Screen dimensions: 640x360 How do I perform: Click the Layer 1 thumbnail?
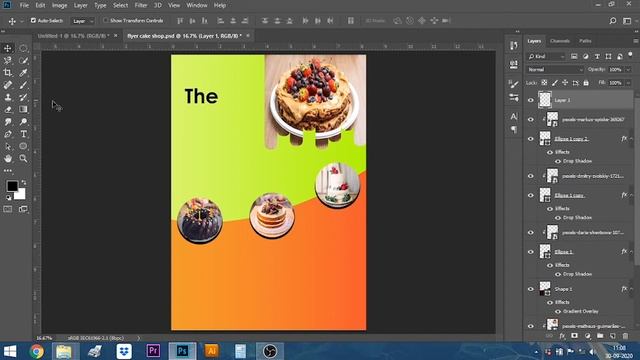pos(545,100)
